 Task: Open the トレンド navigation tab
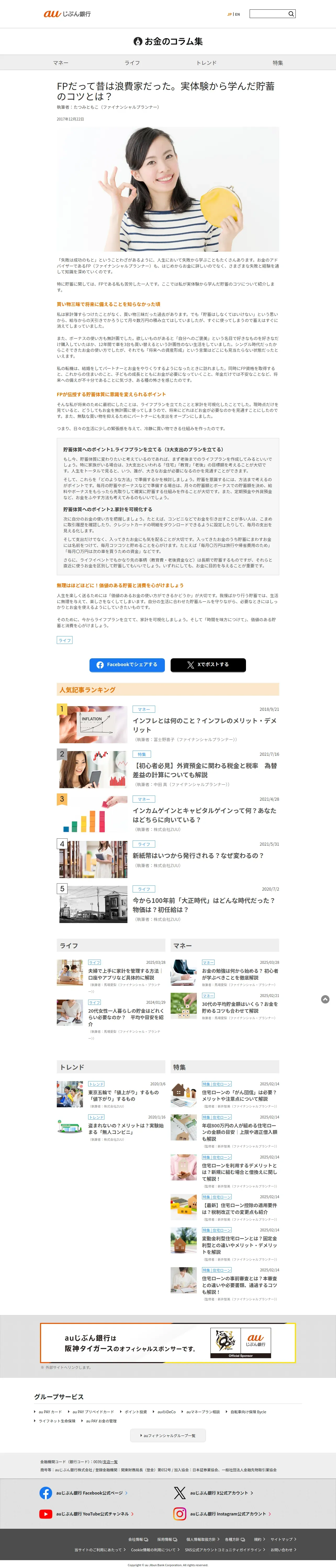pyautogui.click(x=206, y=63)
